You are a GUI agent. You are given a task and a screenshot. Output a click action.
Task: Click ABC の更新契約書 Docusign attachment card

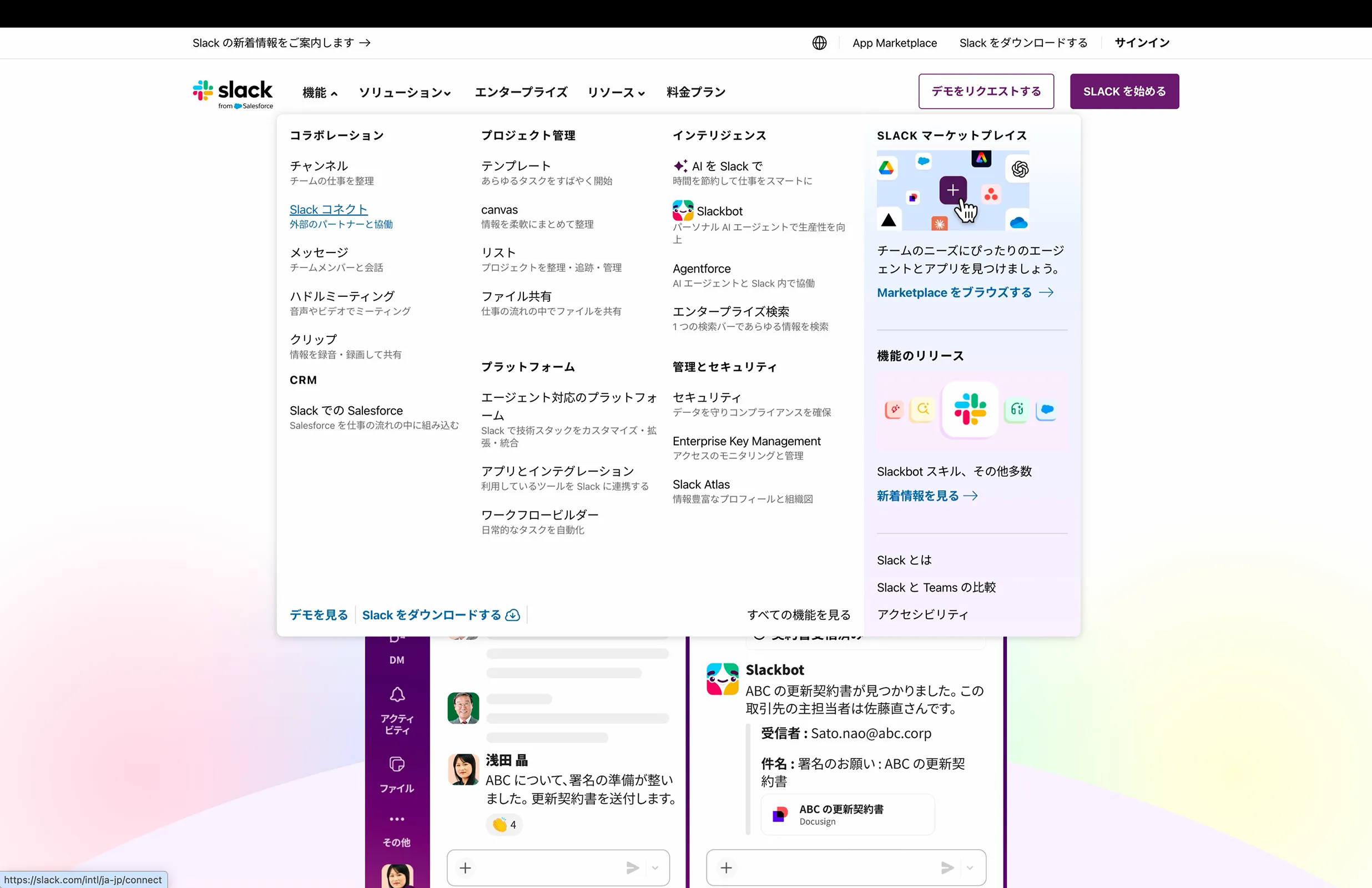(x=848, y=814)
